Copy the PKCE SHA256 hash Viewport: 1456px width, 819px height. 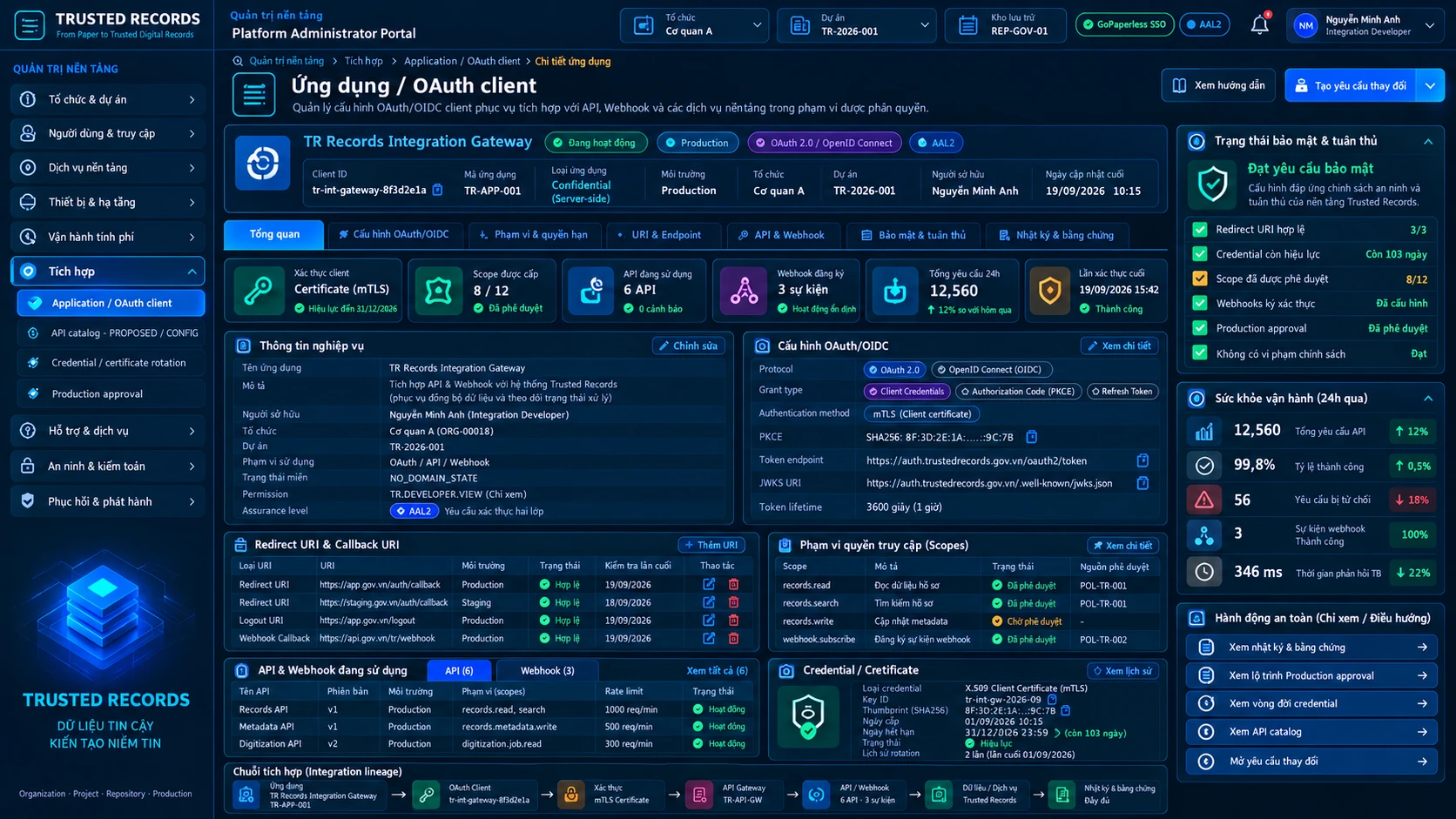click(1031, 437)
